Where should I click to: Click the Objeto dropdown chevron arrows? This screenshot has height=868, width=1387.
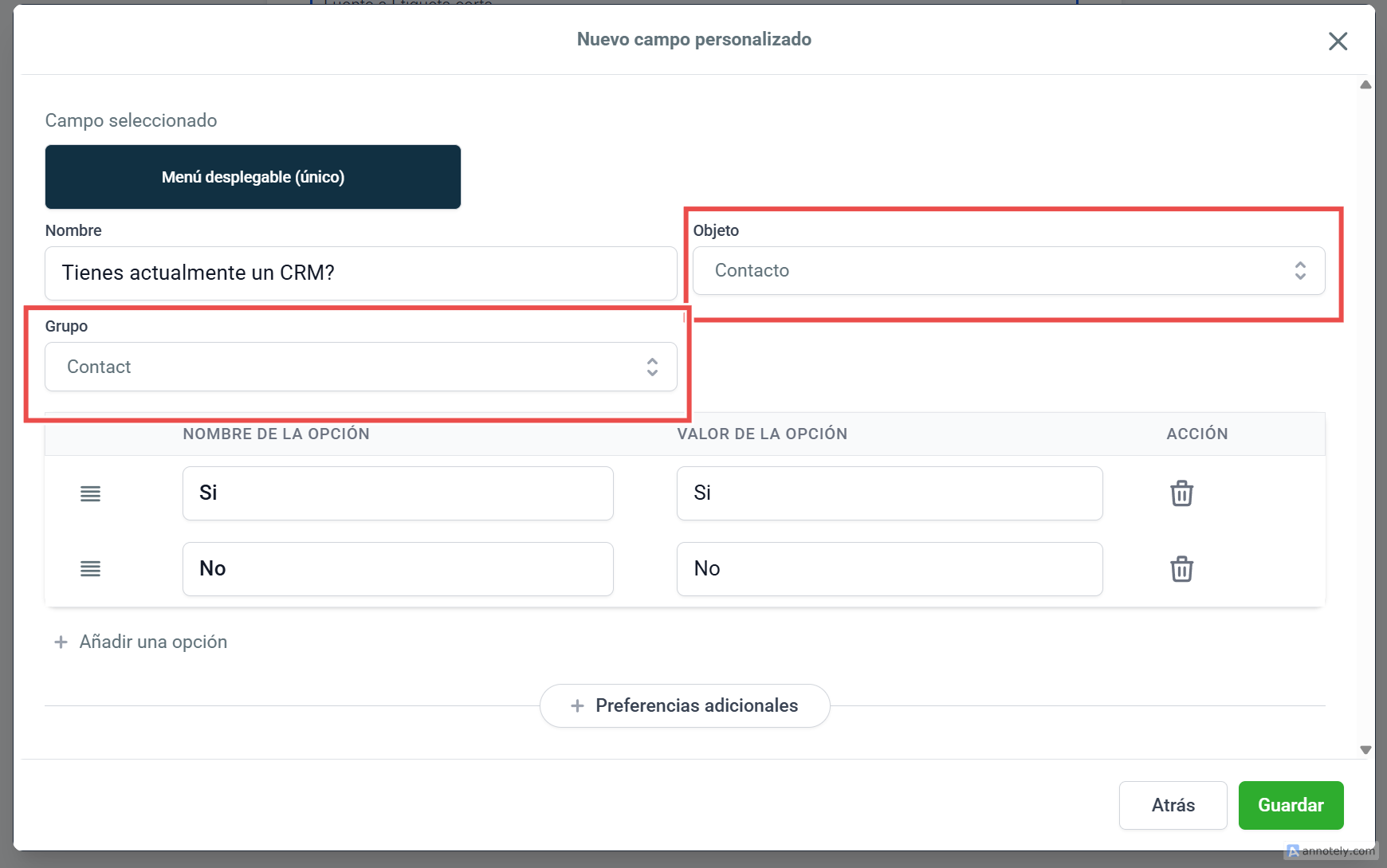tap(1300, 271)
